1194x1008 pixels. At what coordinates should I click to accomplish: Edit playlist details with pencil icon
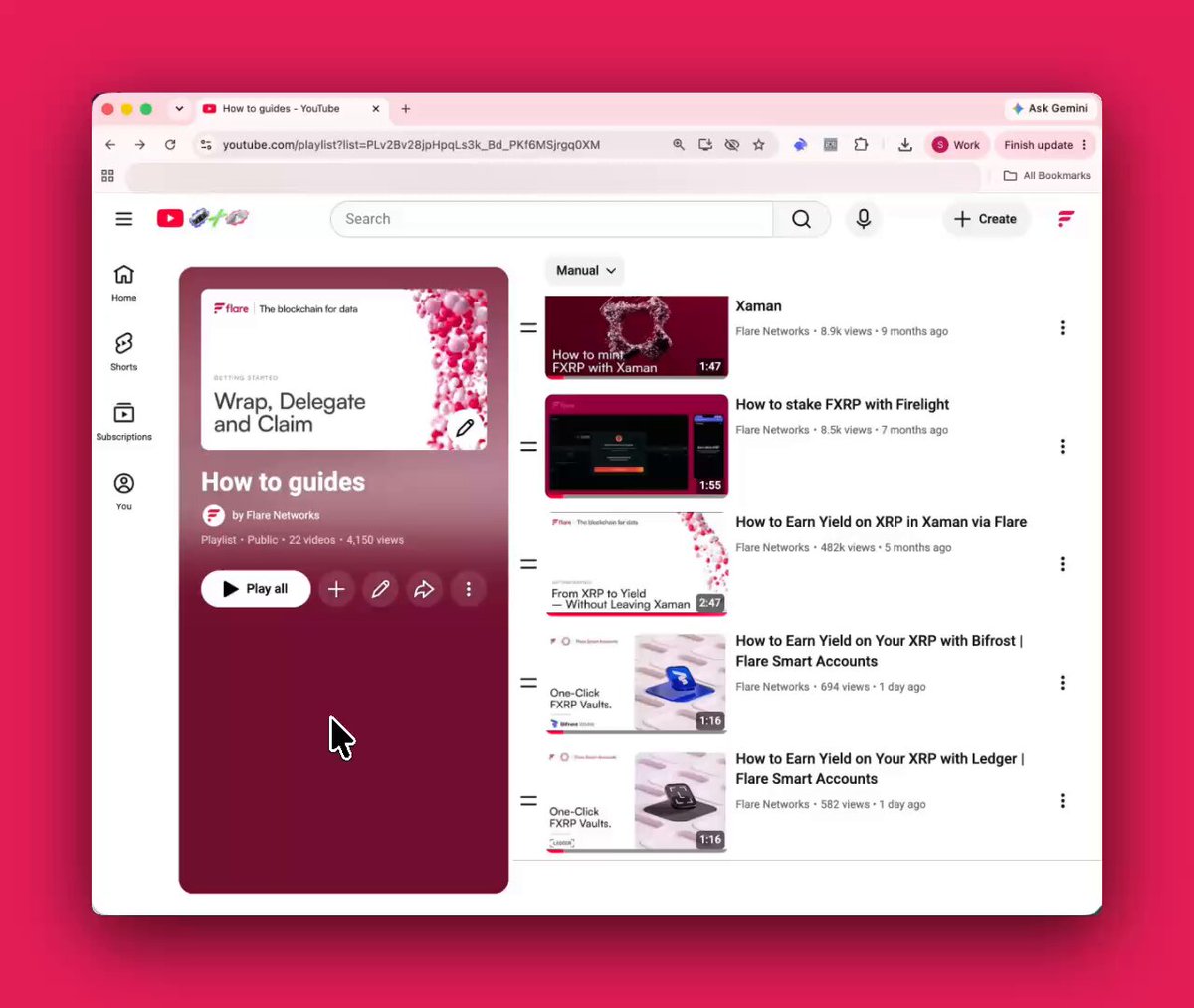[380, 589]
